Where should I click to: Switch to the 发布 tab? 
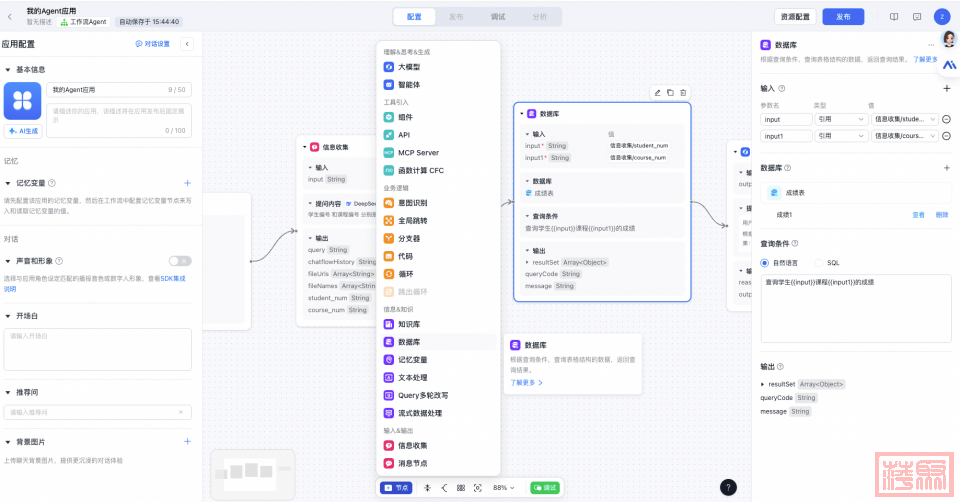(x=456, y=17)
